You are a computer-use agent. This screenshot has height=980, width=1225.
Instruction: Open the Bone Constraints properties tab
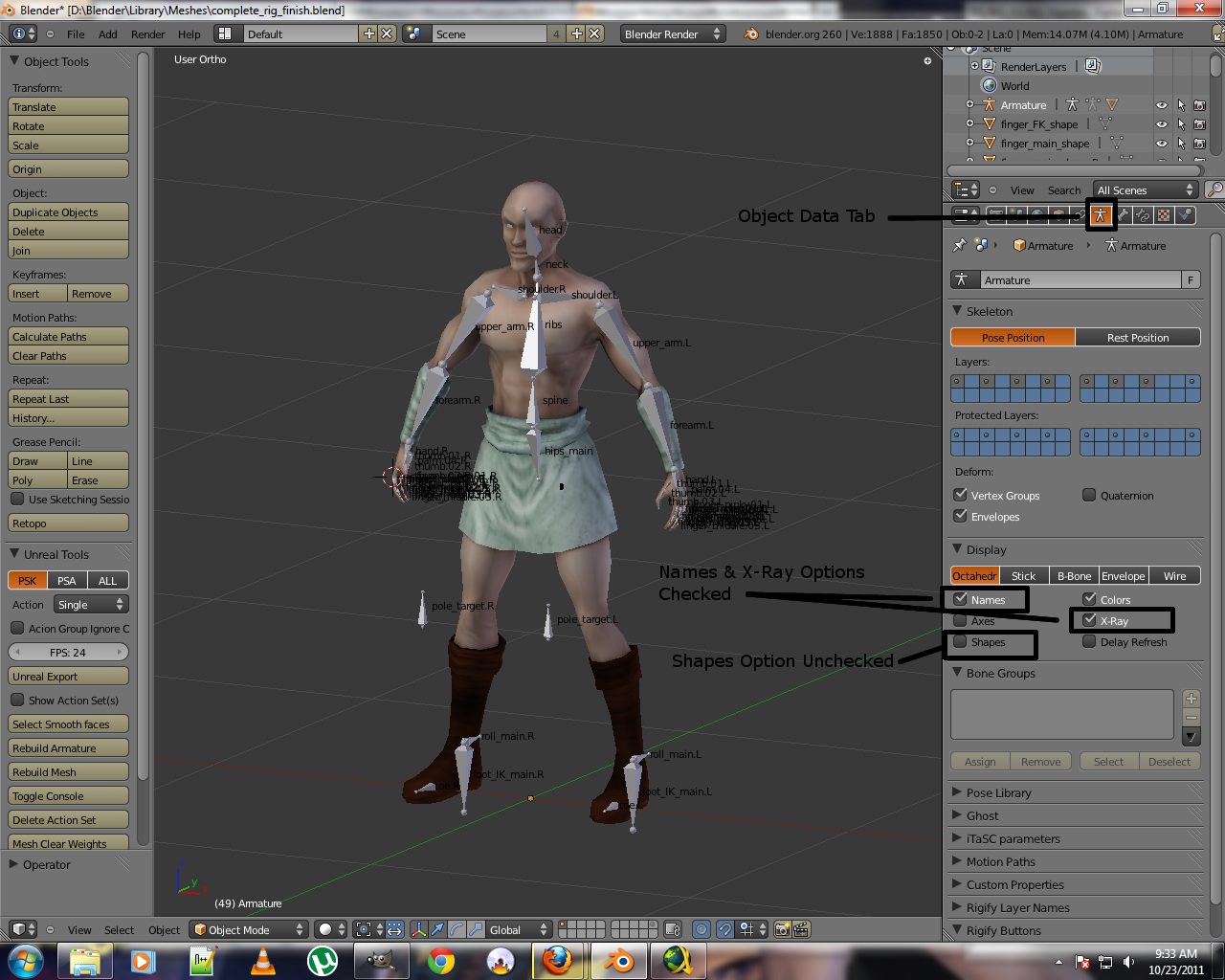[x=1143, y=215]
